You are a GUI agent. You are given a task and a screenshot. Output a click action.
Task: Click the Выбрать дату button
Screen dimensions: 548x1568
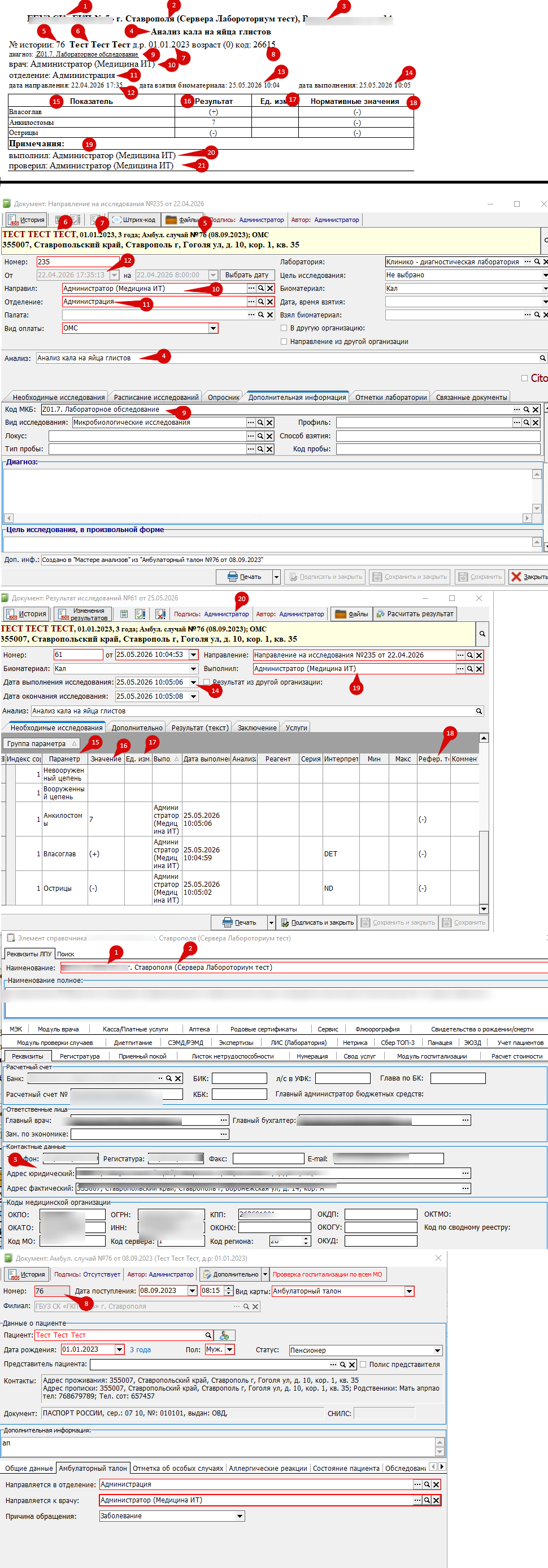coord(246,275)
